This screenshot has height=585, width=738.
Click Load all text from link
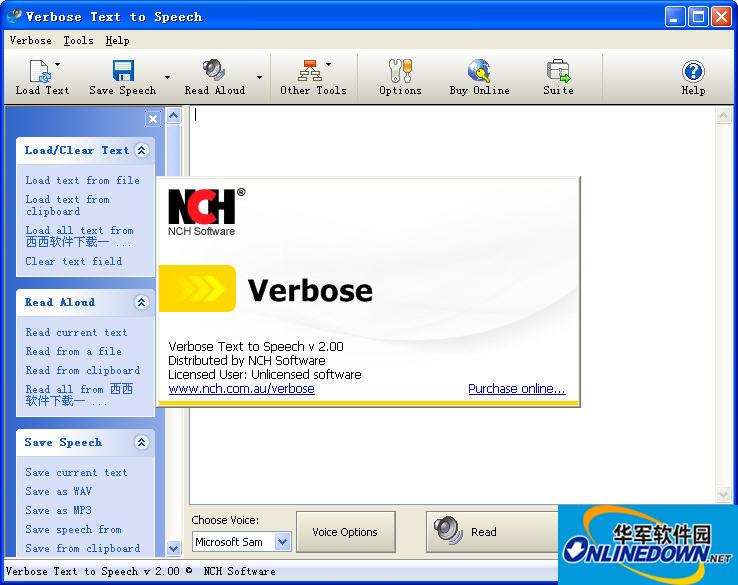[x=79, y=236]
